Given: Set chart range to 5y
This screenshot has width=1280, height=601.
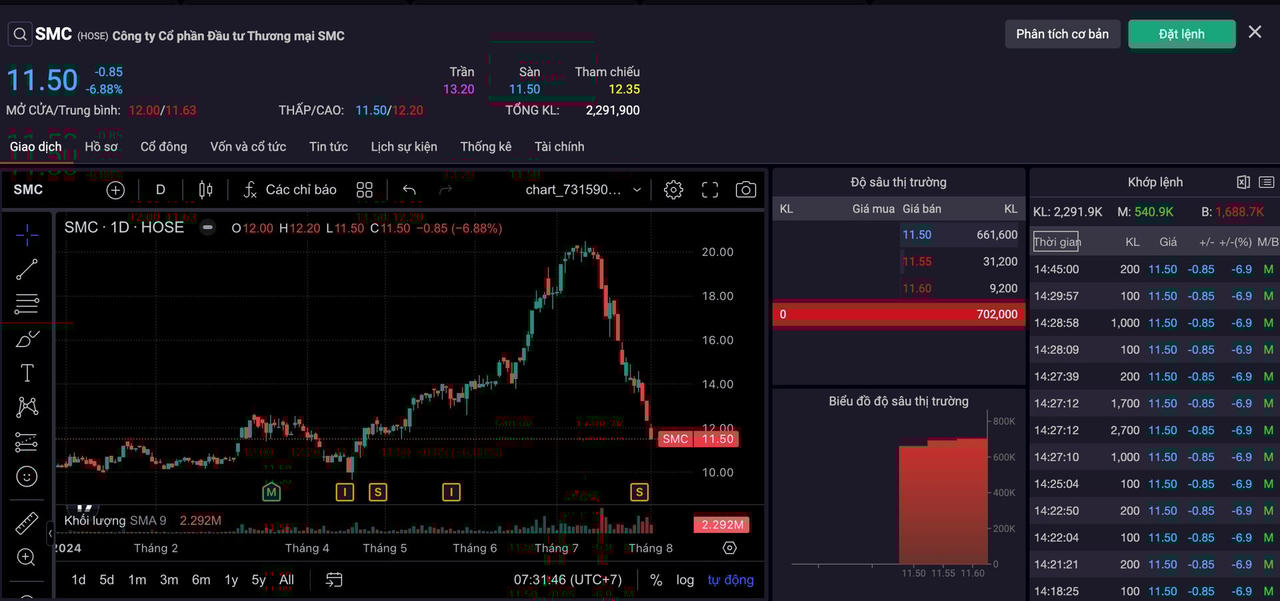Looking at the screenshot, I should coord(259,580).
